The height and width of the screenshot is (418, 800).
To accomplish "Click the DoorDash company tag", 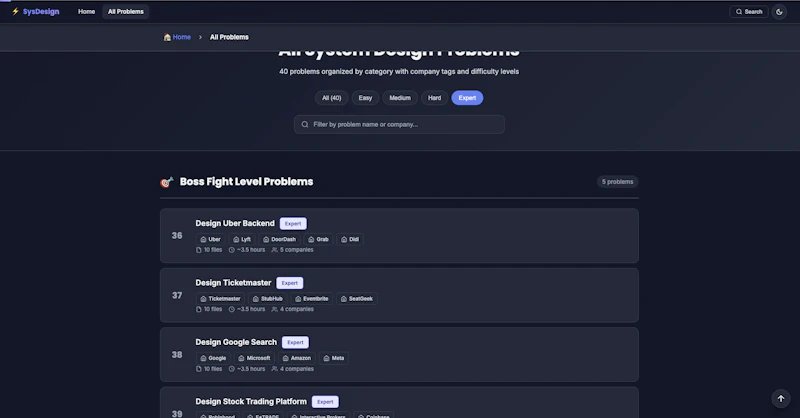I will click(279, 239).
